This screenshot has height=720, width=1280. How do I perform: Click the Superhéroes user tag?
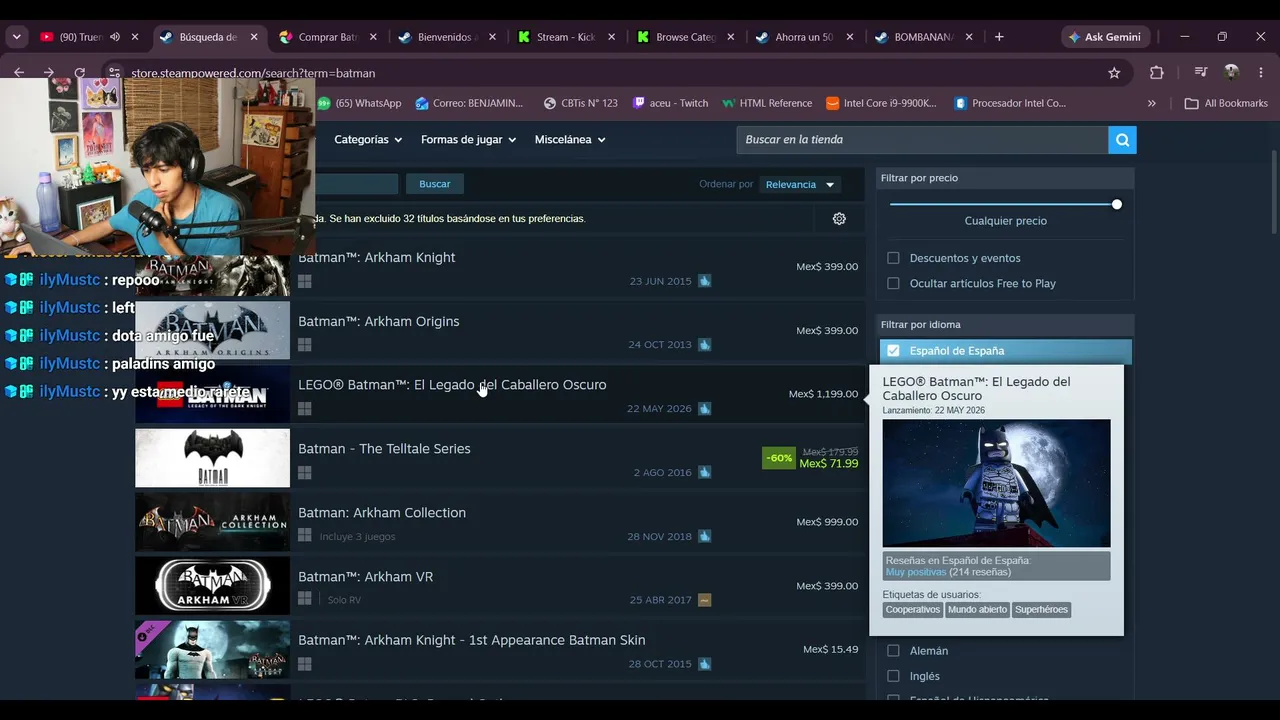click(1041, 610)
